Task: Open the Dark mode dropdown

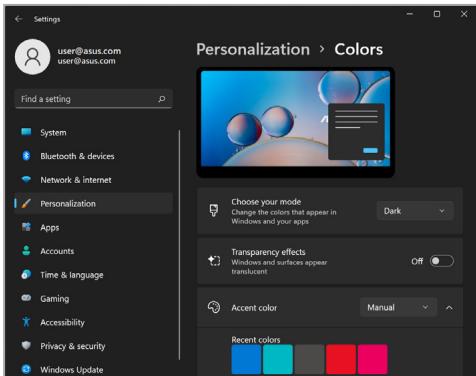Action: tap(415, 211)
